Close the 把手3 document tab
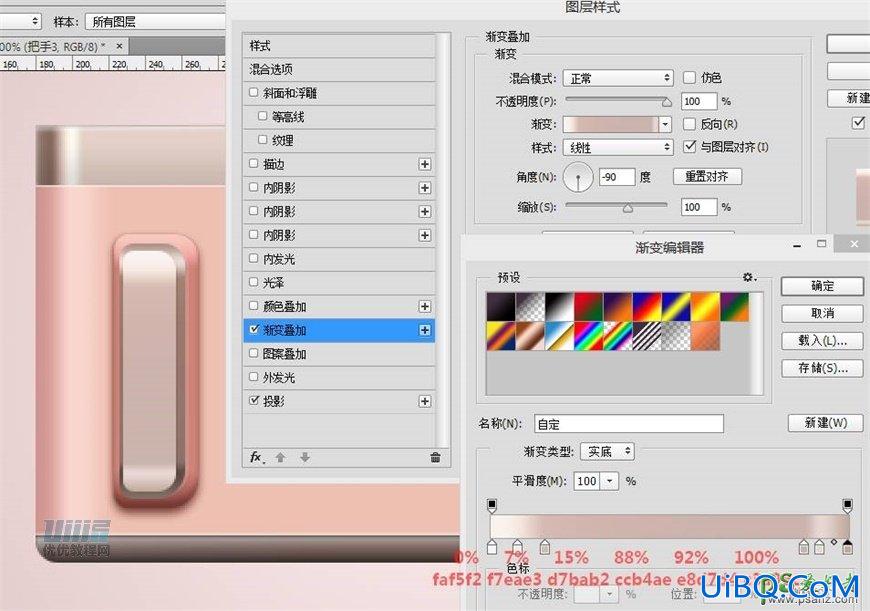This screenshot has height=611, width=870. click(119, 46)
